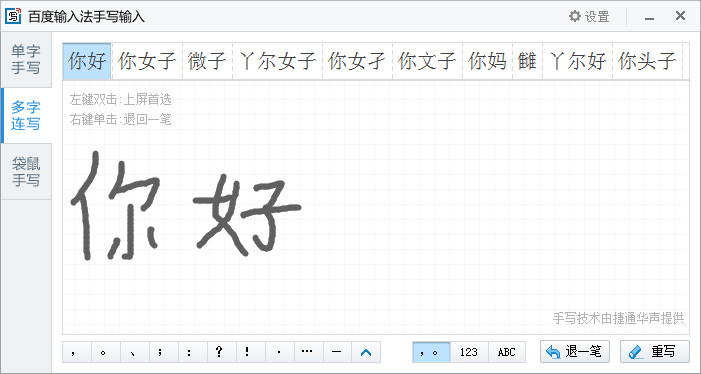The height and width of the screenshot is (374, 701).
Task: Insert the Chinese period 。 key
Action: tap(106, 352)
